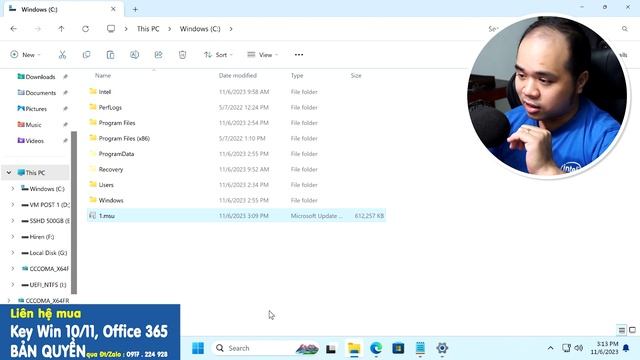Image resolution: width=640 pixels, height=360 pixels.
Task: Sort by Date modified column header
Action: [x=238, y=76]
